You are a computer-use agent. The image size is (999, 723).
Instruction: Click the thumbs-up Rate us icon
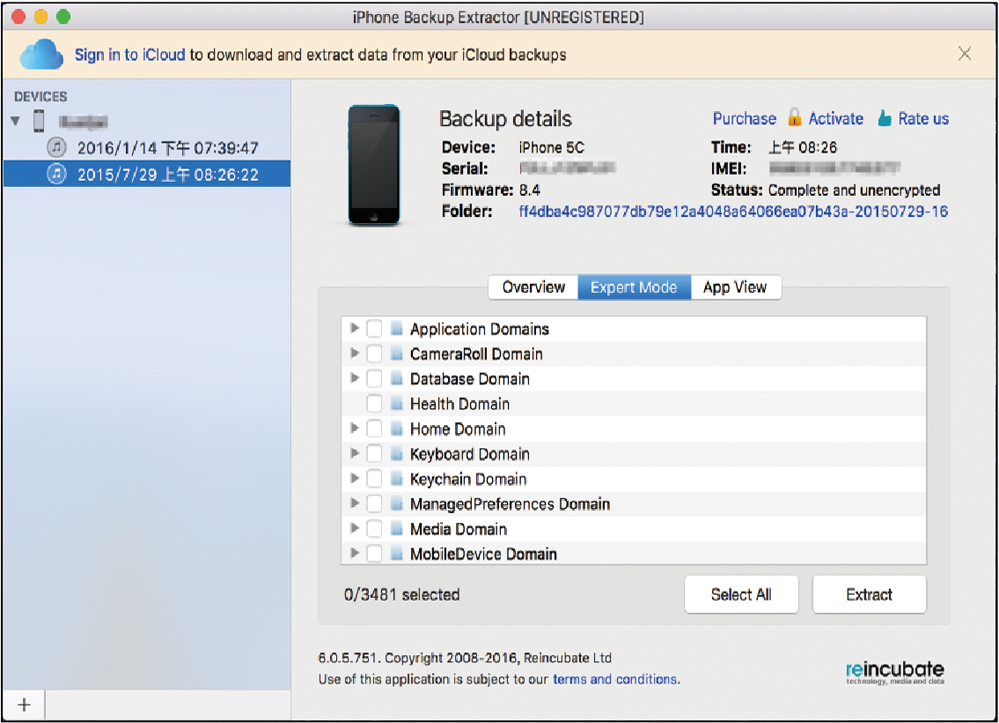click(x=884, y=118)
